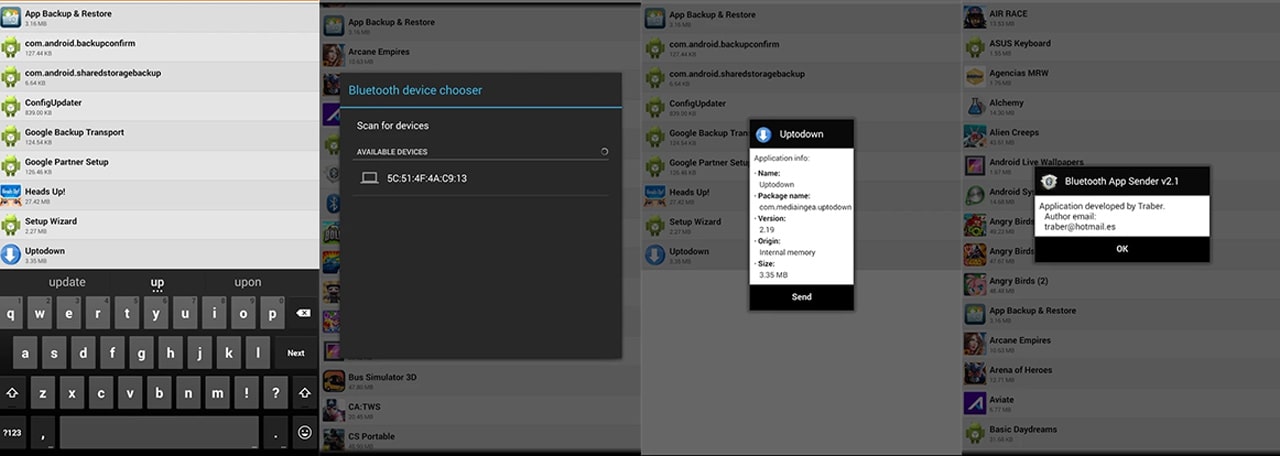
Task: Tap the Google Partner Setup icon in the keyboard screenshot
Action: [x=11, y=165]
